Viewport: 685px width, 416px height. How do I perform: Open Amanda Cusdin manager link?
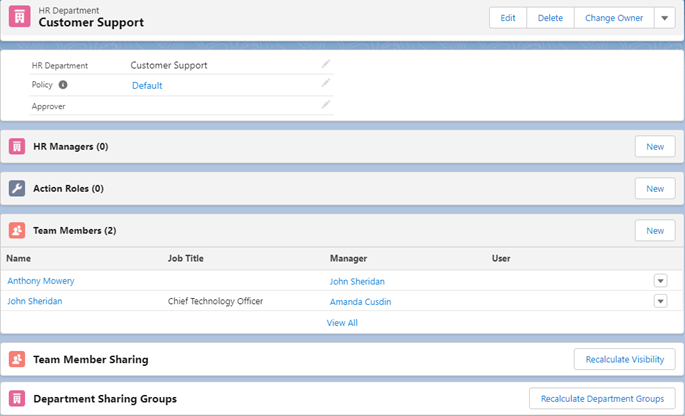point(360,302)
